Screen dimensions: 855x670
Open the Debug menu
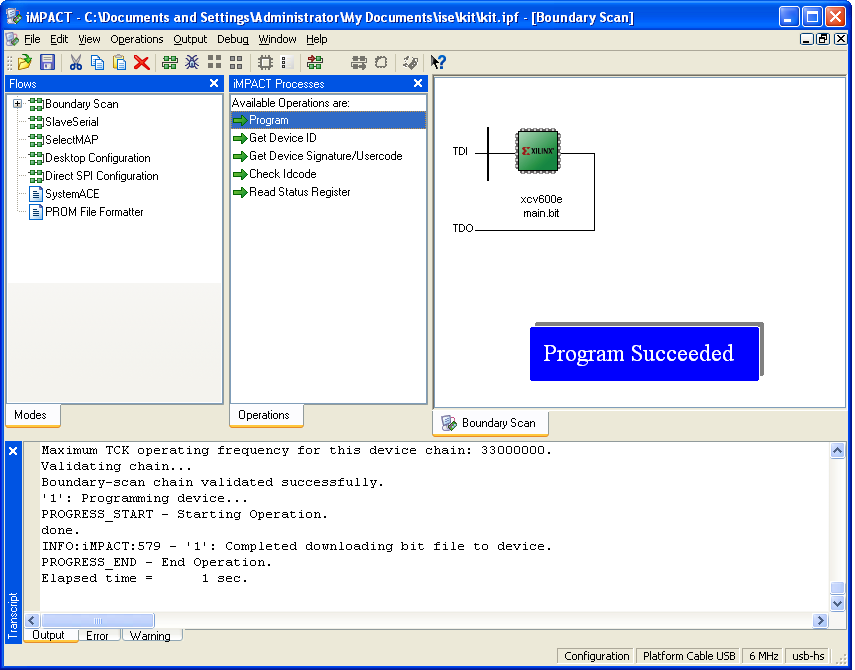(x=233, y=39)
